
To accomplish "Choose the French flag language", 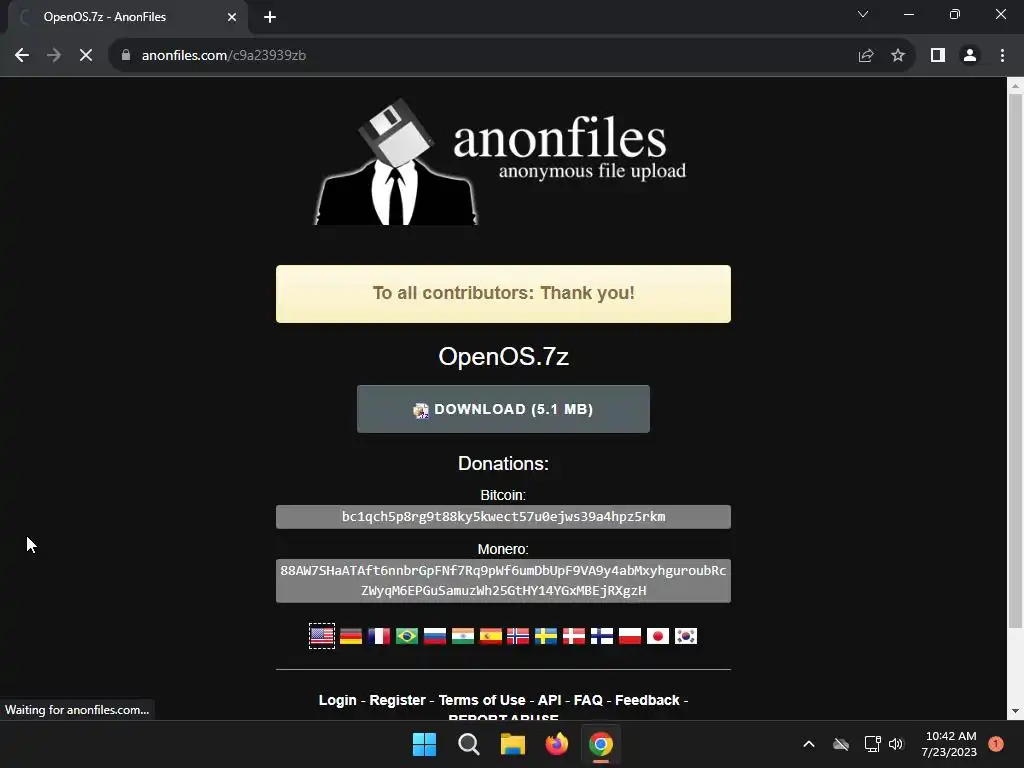I will pos(379,636).
